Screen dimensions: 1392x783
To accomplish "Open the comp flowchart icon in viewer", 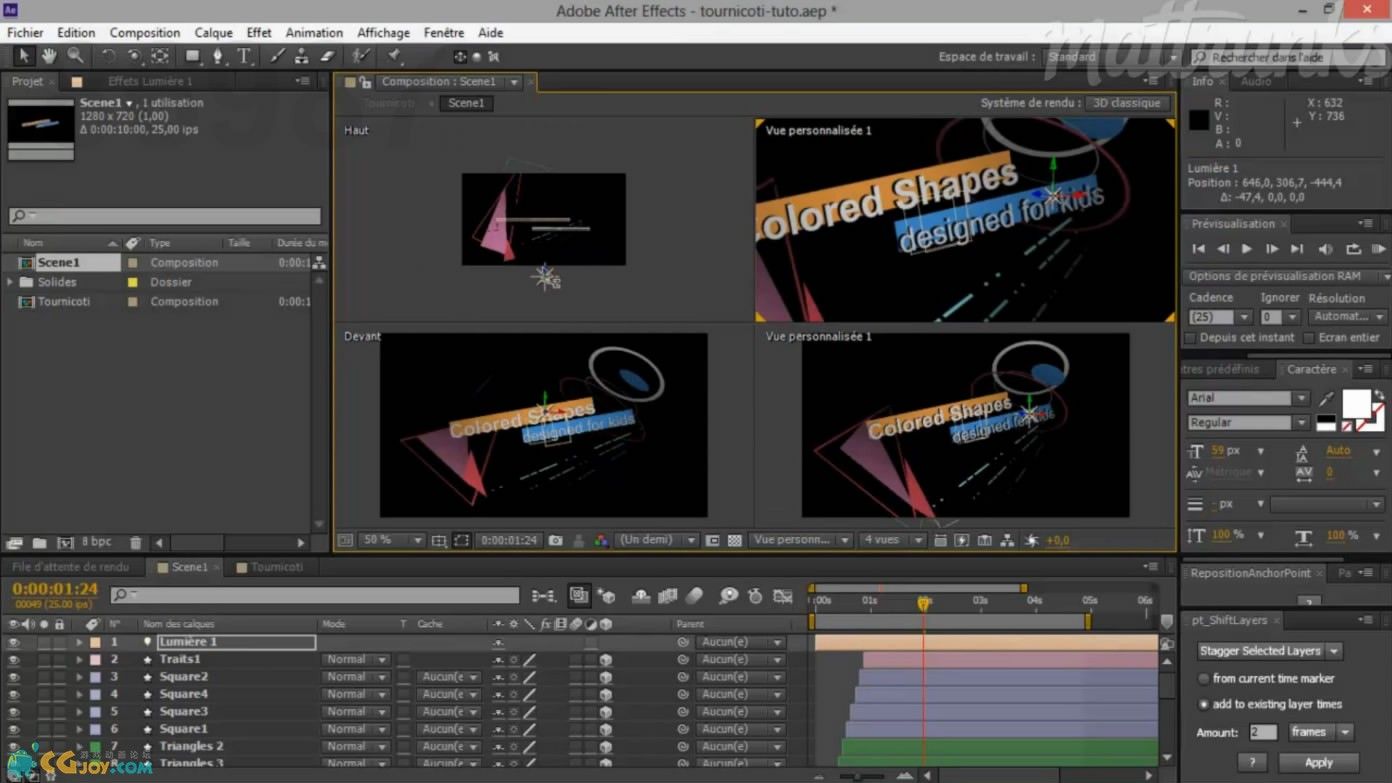I will [x=1007, y=540].
